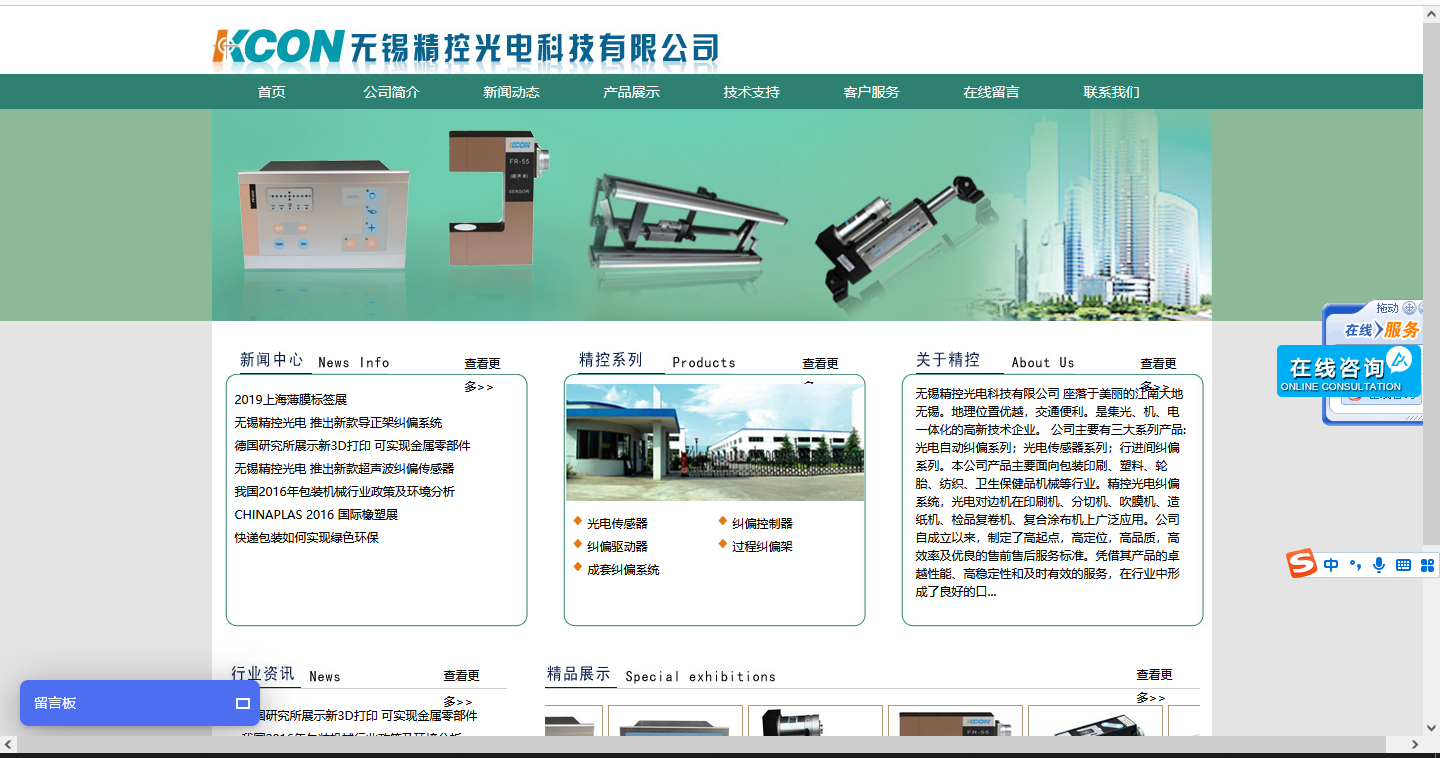This screenshot has height=758, width=1440.
Task: Open the 在线留言 menu item
Action: (991, 92)
